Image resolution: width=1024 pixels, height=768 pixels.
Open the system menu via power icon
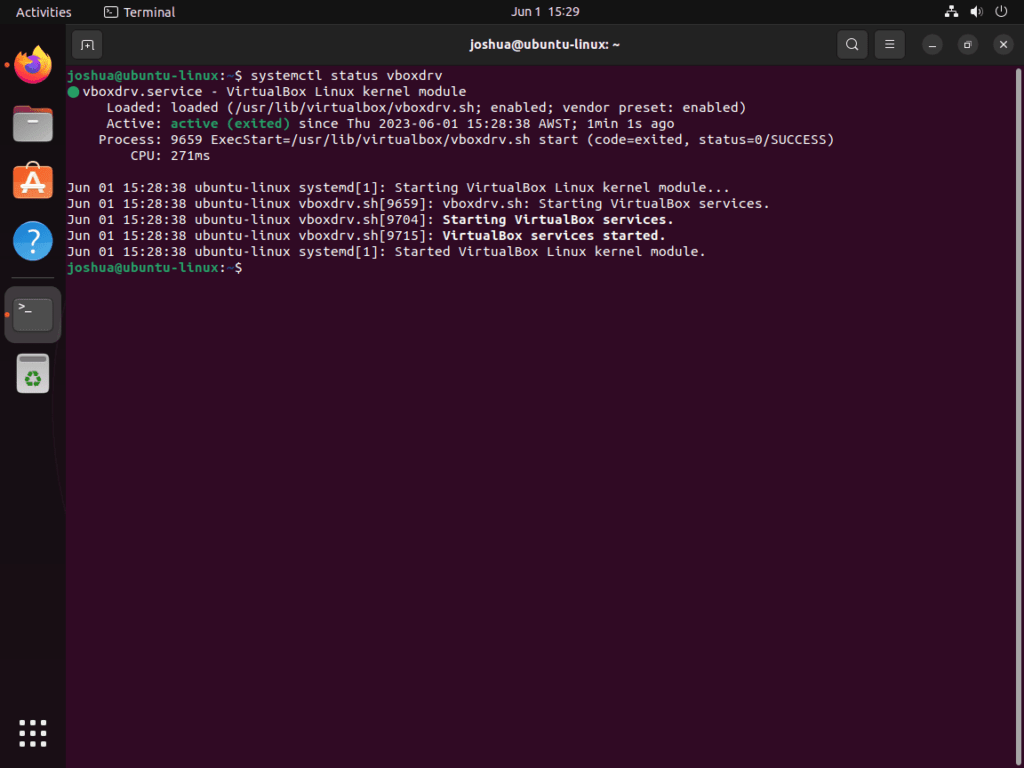[1000, 11]
